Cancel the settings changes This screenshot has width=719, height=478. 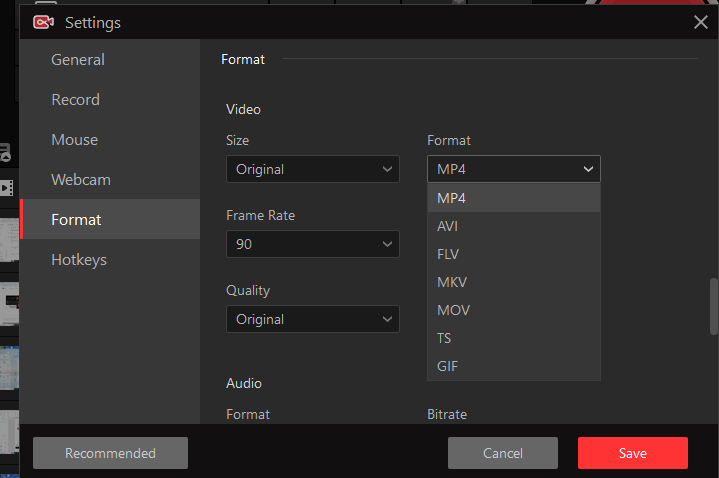click(x=503, y=453)
